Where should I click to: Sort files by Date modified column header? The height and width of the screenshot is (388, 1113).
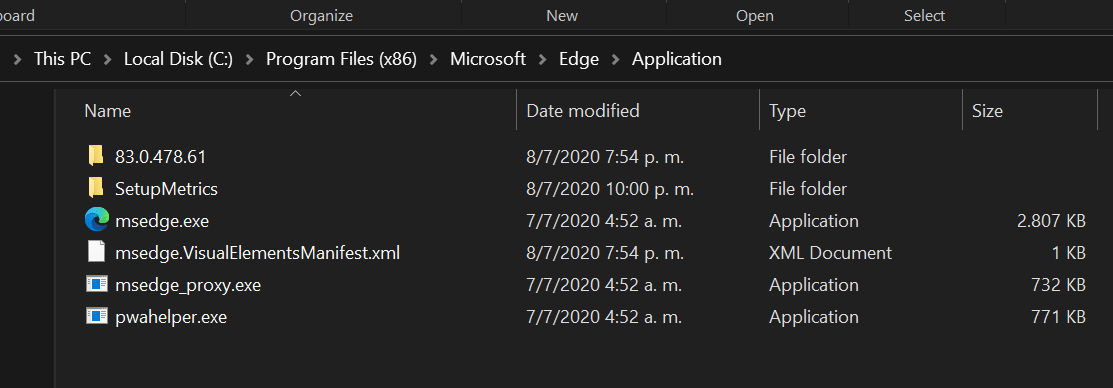583,111
